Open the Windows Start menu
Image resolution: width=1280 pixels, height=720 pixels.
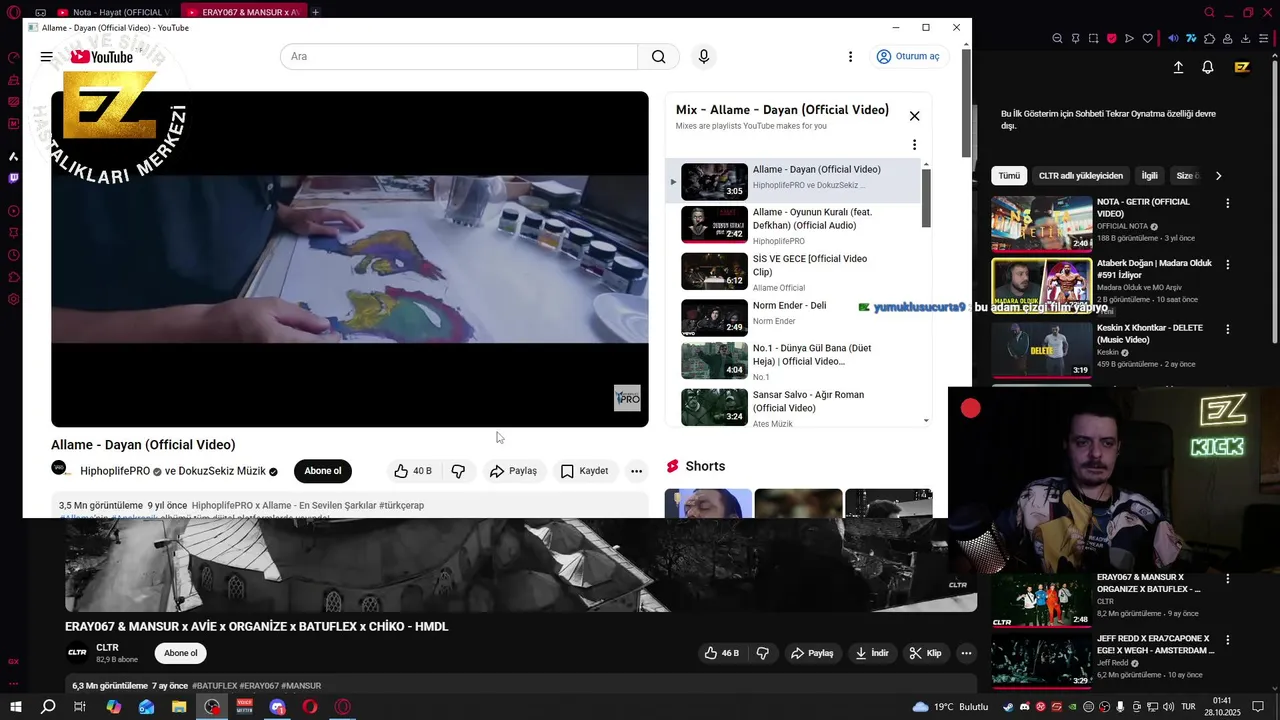[x=16, y=707]
